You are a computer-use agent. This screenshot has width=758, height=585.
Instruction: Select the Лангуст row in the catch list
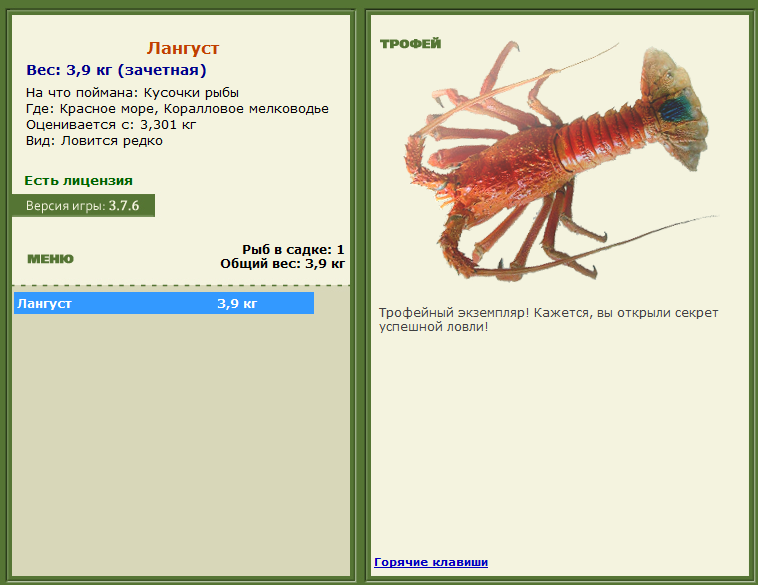[x=164, y=303]
